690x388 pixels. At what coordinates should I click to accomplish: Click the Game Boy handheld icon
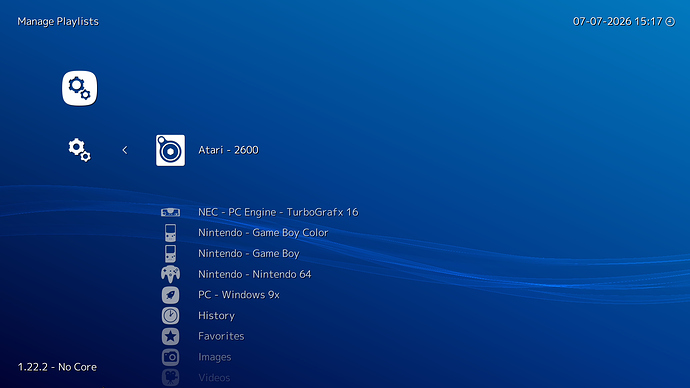170,254
